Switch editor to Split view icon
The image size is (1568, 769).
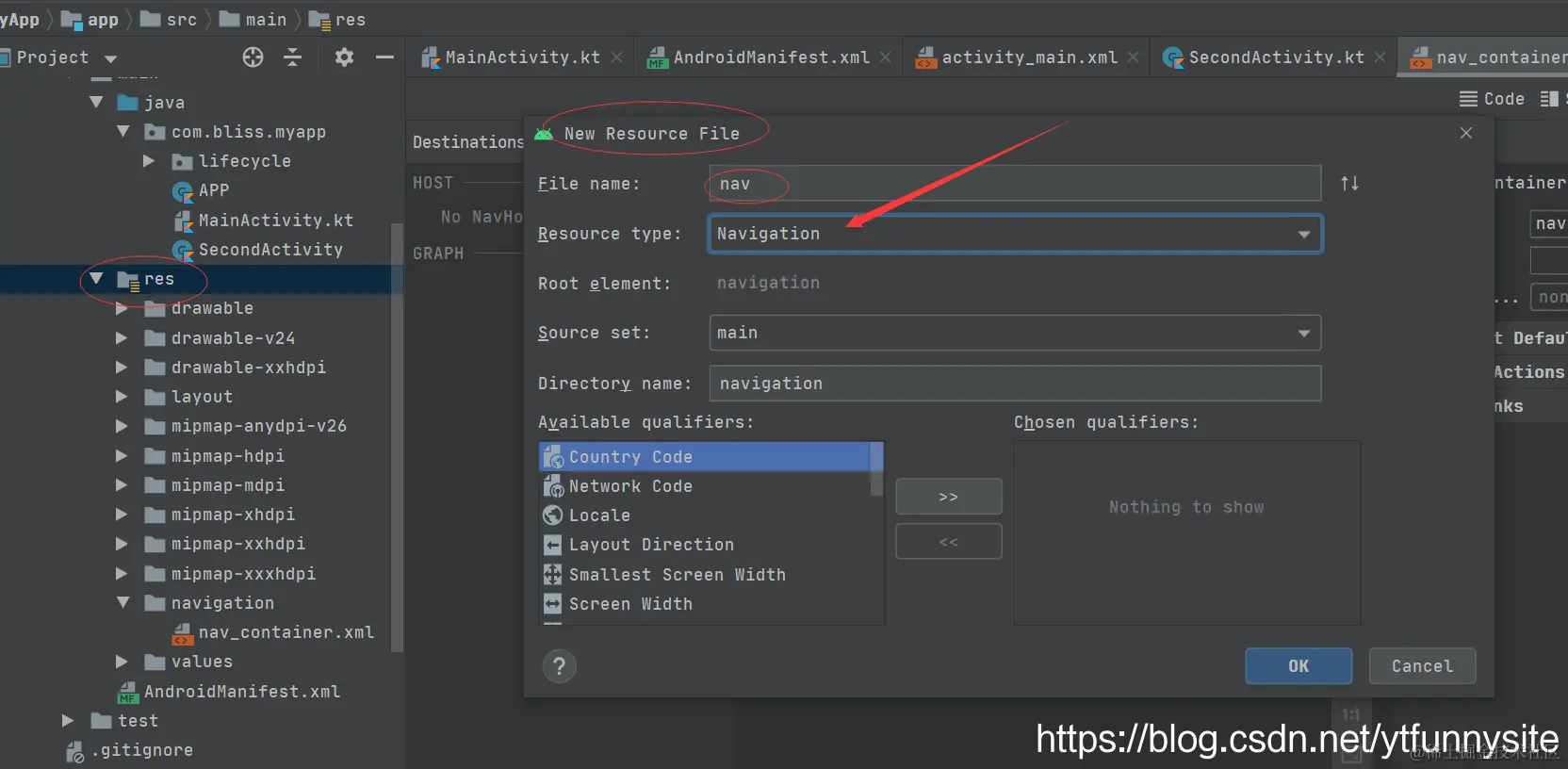[x=1548, y=99]
